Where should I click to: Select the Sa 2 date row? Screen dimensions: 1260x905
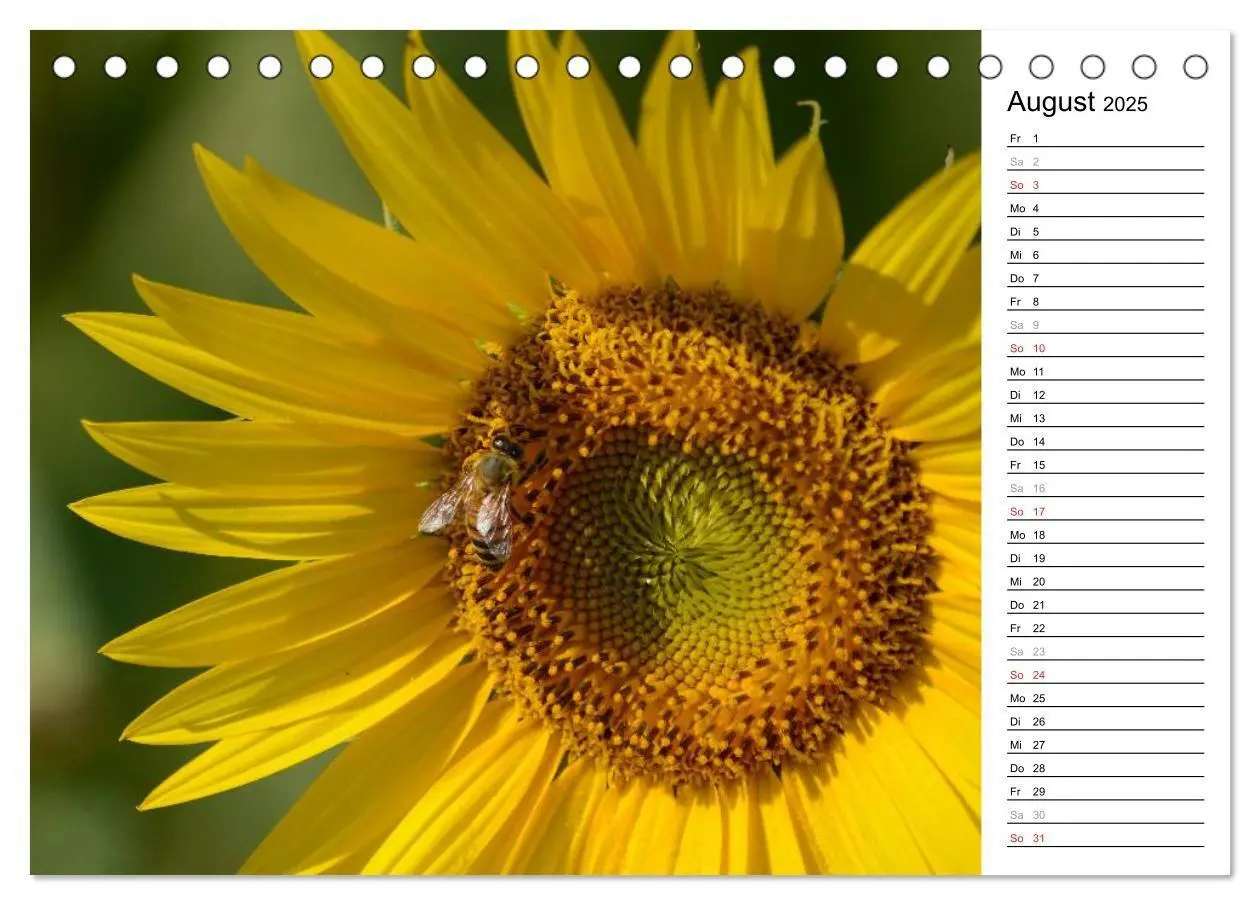[x=1105, y=161]
